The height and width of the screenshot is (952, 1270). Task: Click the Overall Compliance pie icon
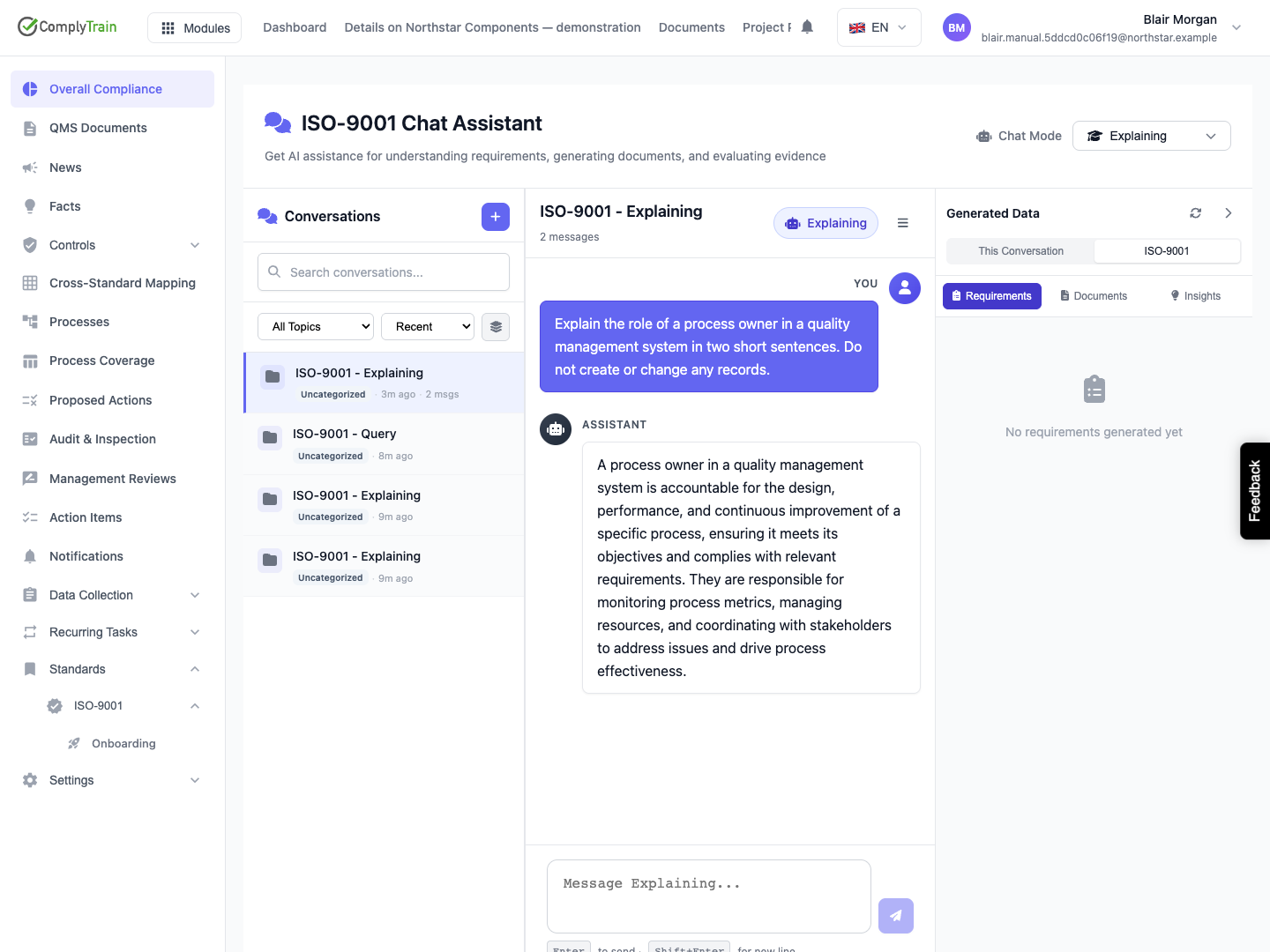(30, 89)
